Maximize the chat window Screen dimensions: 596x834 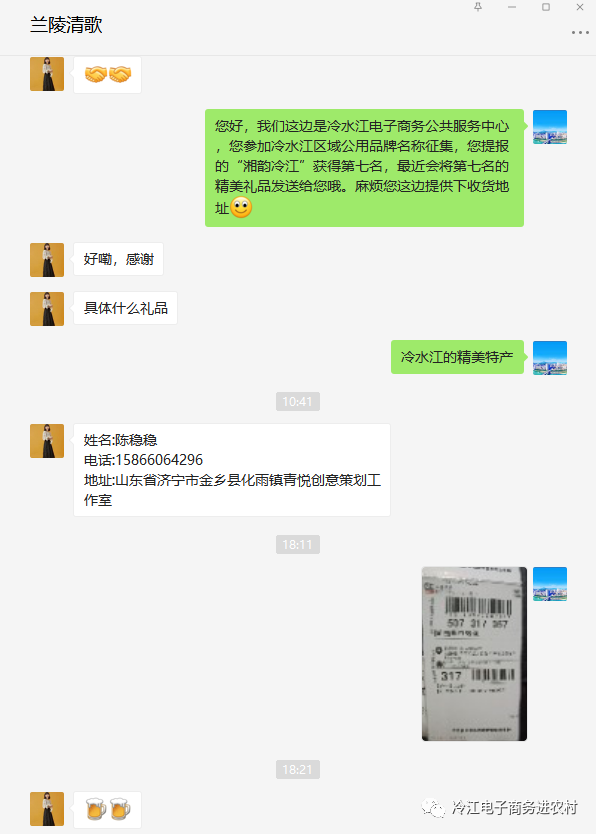546,7
